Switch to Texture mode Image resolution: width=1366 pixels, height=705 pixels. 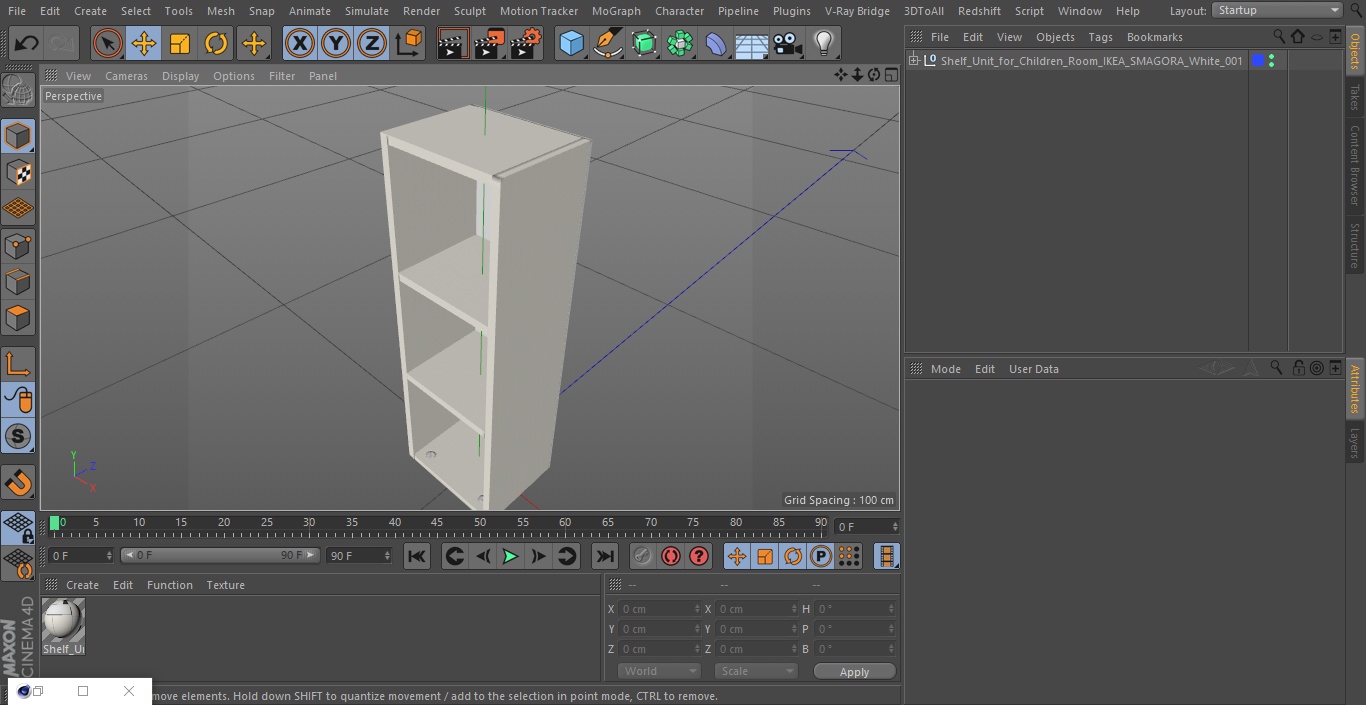coord(18,172)
